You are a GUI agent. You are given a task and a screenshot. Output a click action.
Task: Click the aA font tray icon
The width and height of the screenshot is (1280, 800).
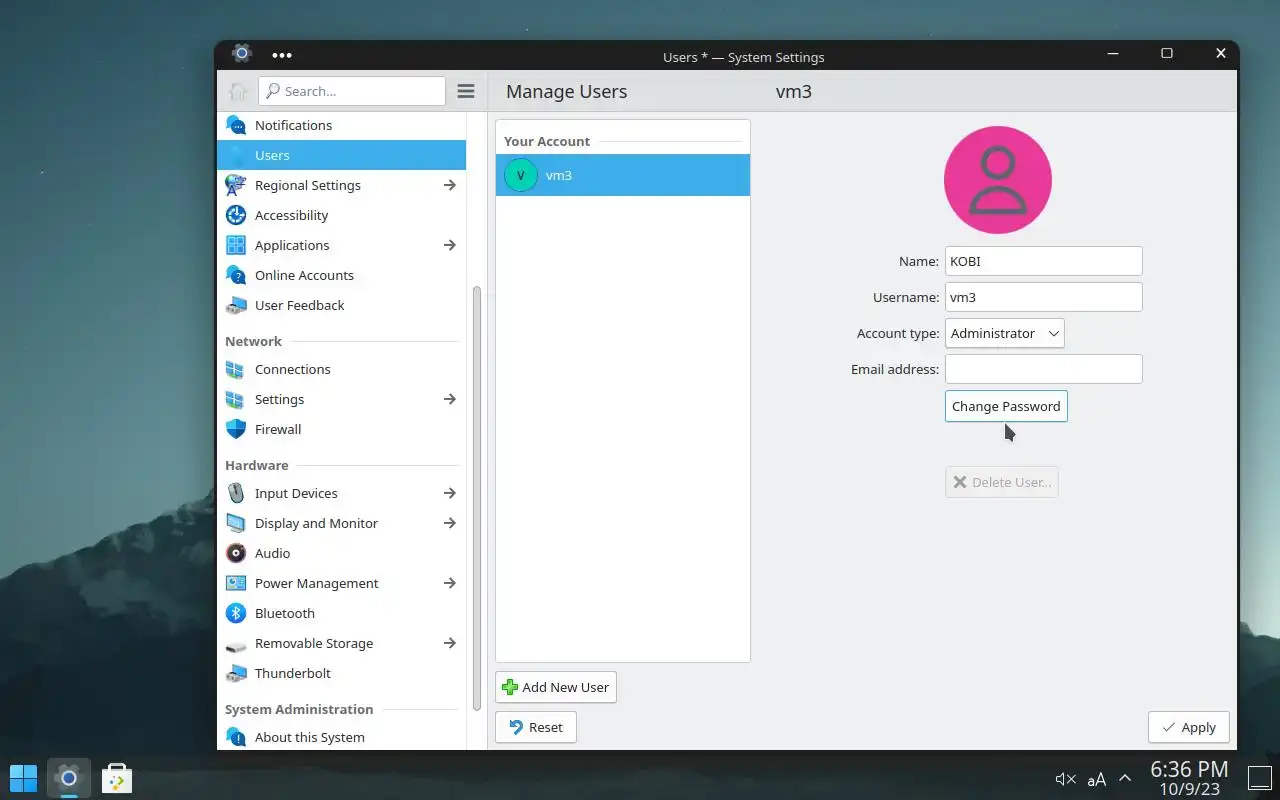[1097, 779]
